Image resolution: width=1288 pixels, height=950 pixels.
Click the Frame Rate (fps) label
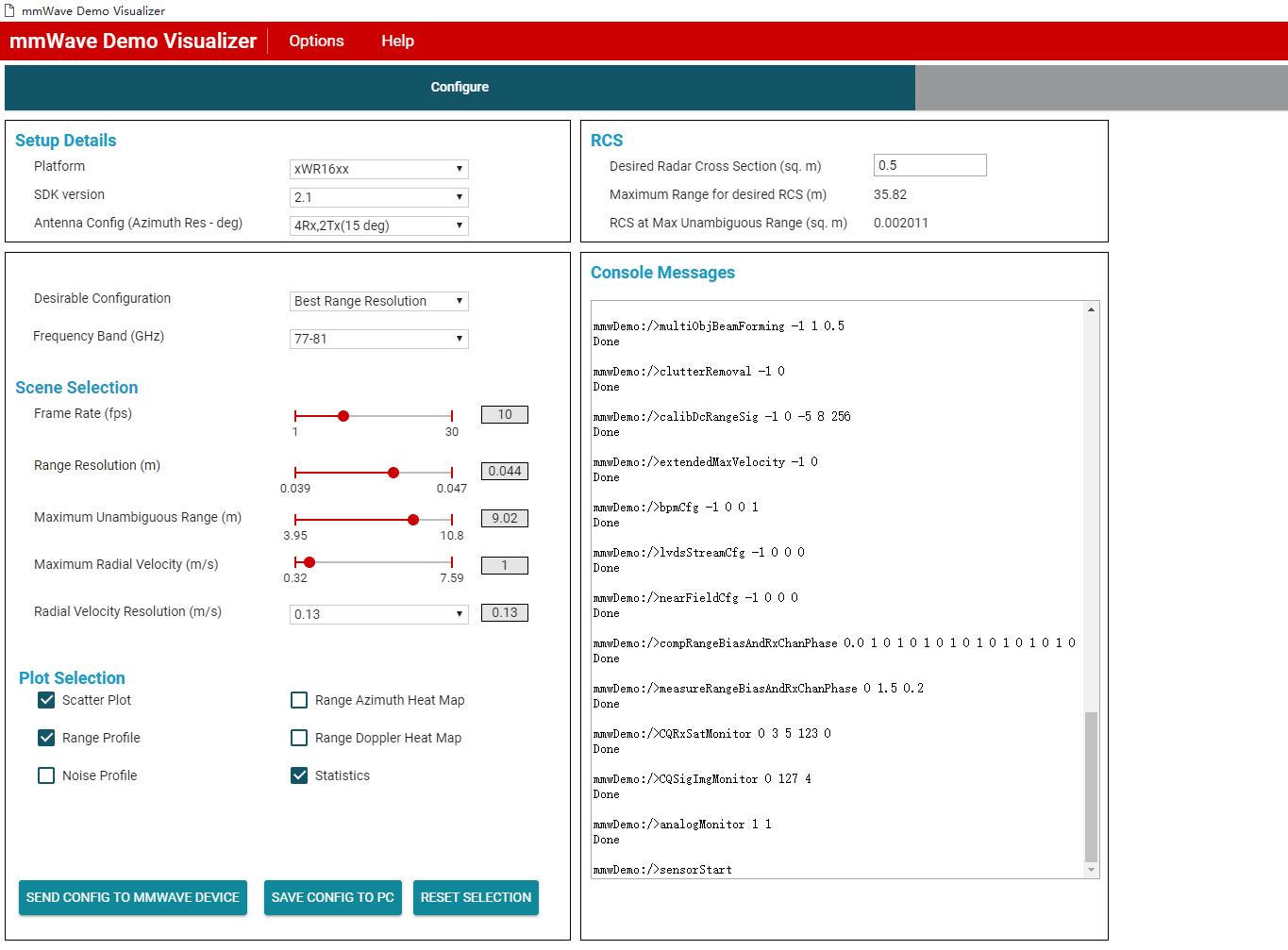(x=83, y=413)
